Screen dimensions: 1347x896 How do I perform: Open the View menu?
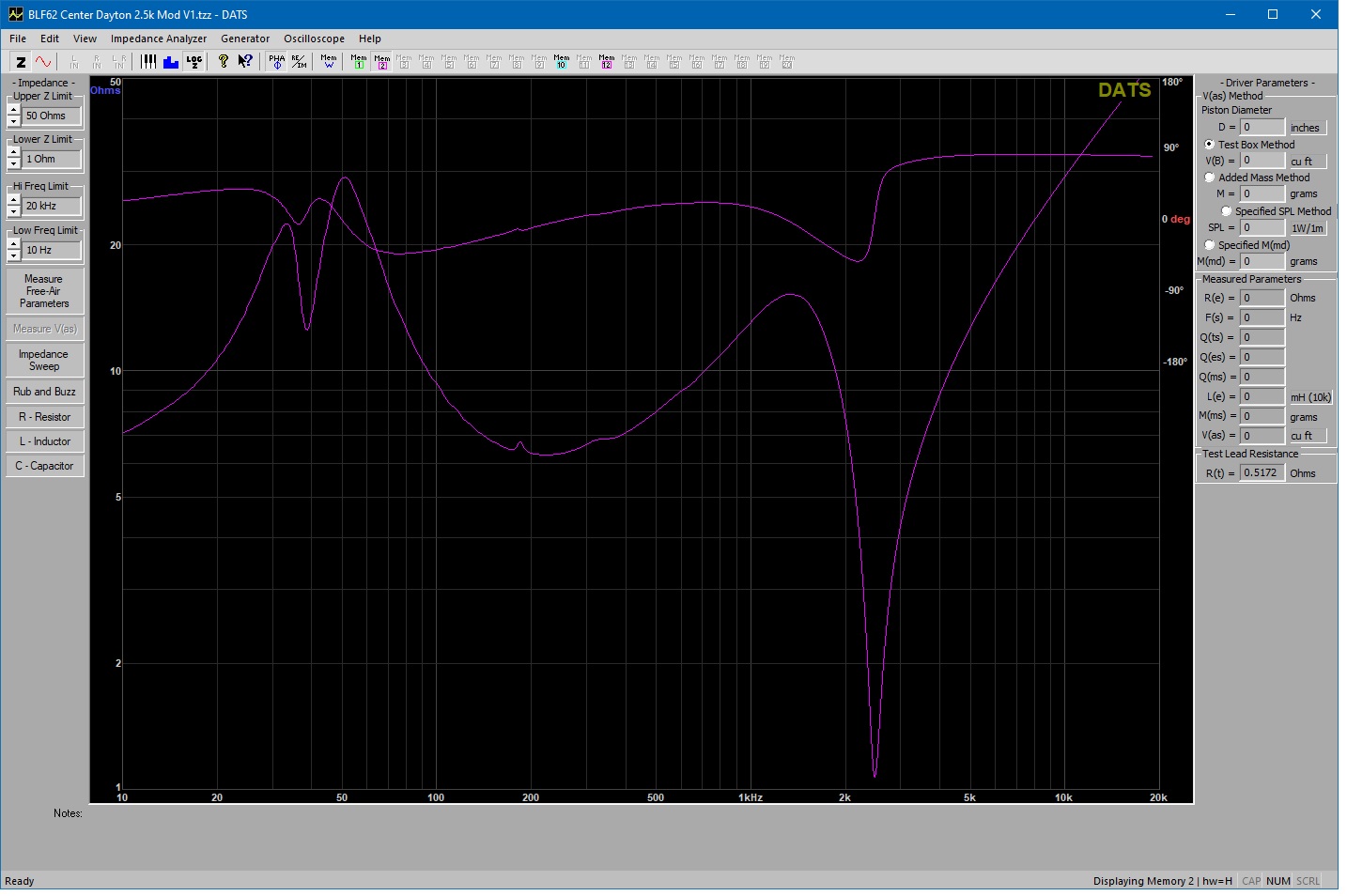coord(85,39)
